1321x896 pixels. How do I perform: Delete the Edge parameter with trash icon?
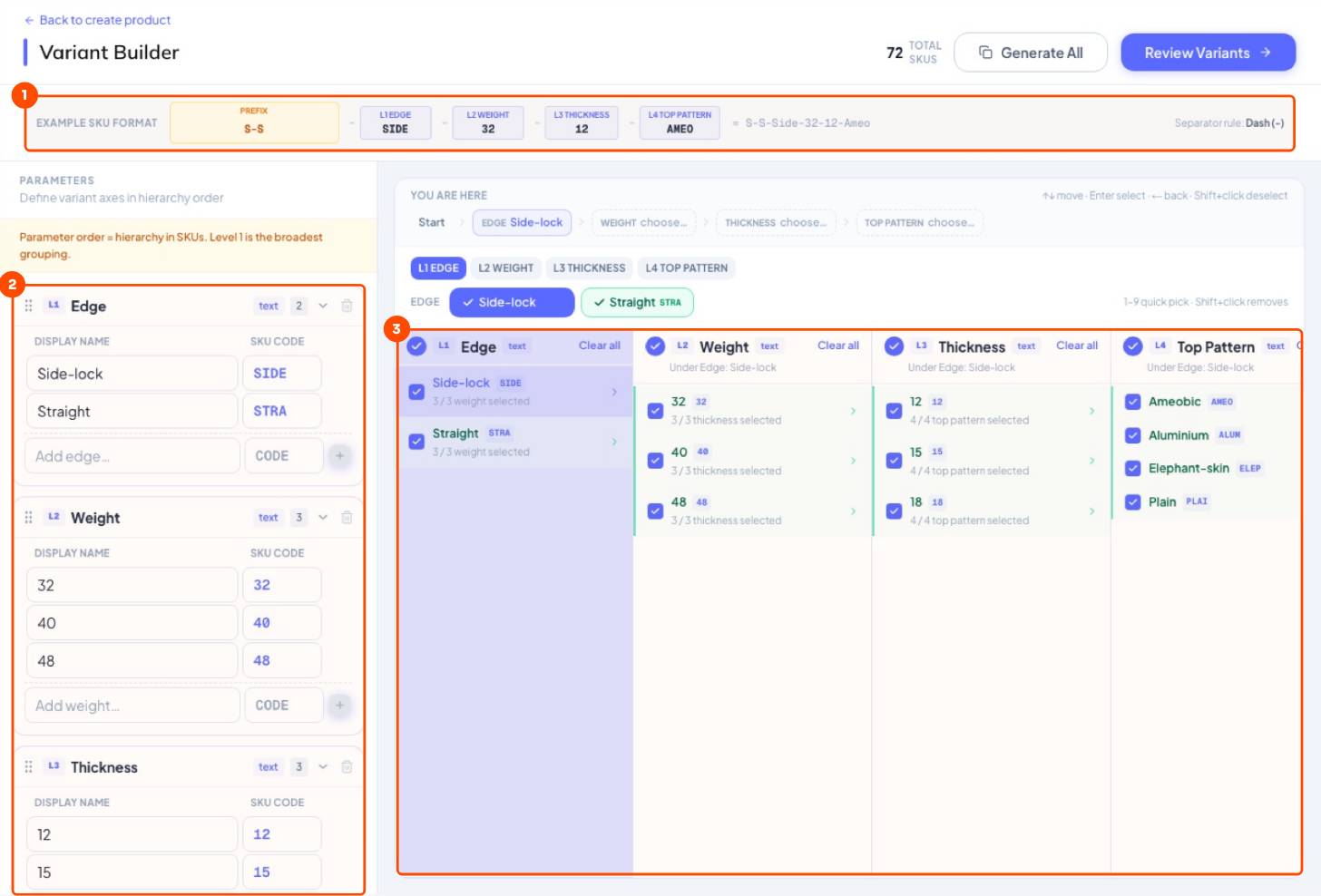tap(347, 306)
